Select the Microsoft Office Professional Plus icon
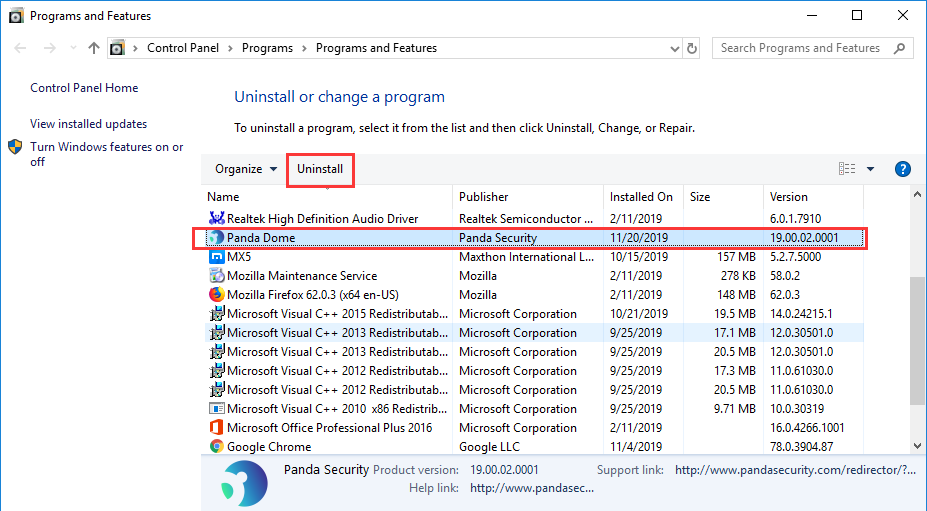 point(216,428)
